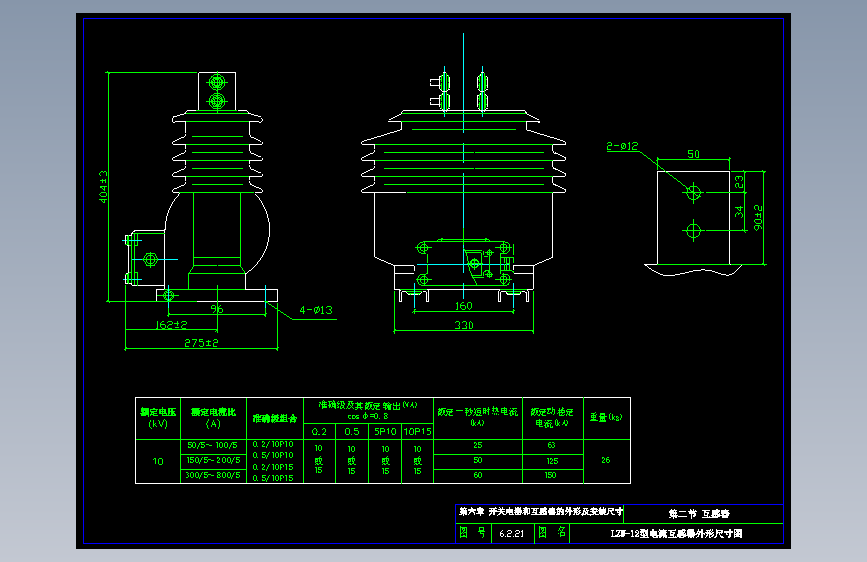Select the 图号 label in title block

[473, 533]
